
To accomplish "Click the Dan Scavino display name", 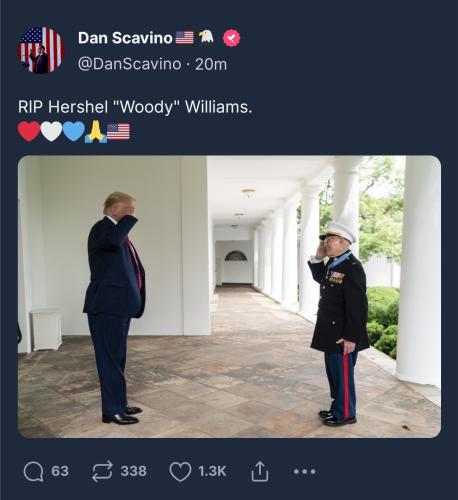I will coord(125,38).
